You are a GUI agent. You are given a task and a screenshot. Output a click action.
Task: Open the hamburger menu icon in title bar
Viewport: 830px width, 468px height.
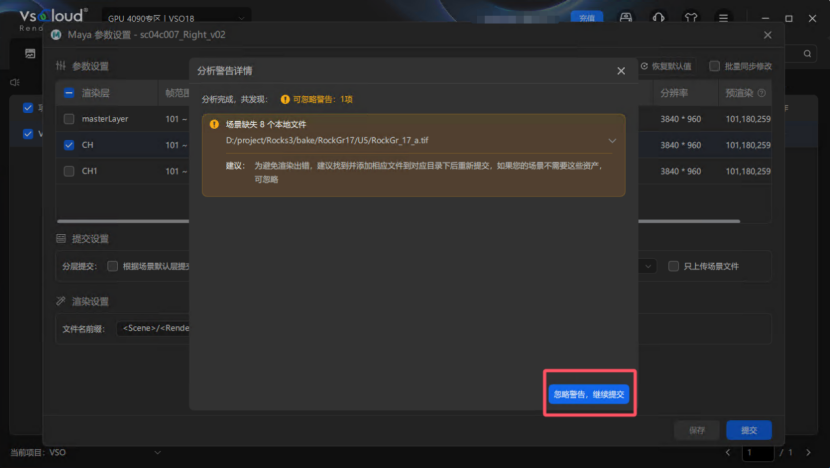pyautogui.click(x=722, y=18)
